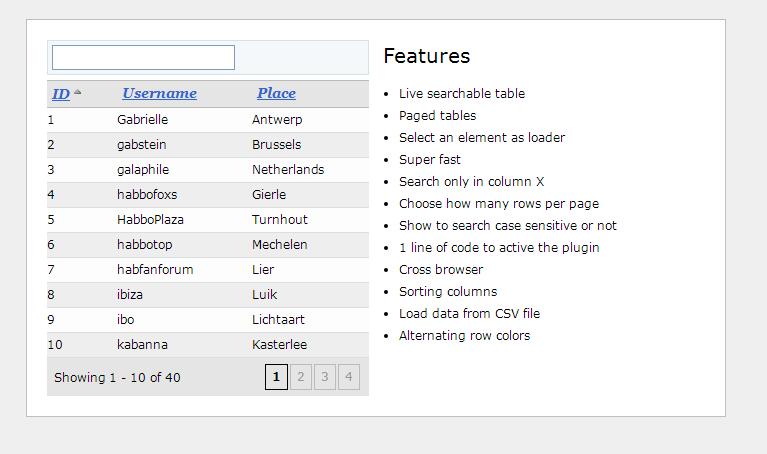Jump to page 4 of results
The width and height of the screenshot is (767, 454).
(348, 377)
